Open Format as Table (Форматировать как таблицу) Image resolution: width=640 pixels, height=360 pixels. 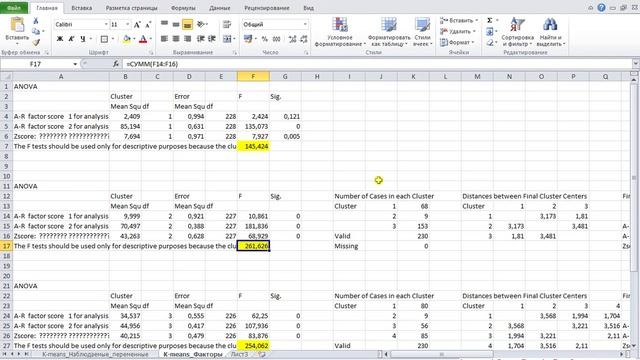(388, 32)
